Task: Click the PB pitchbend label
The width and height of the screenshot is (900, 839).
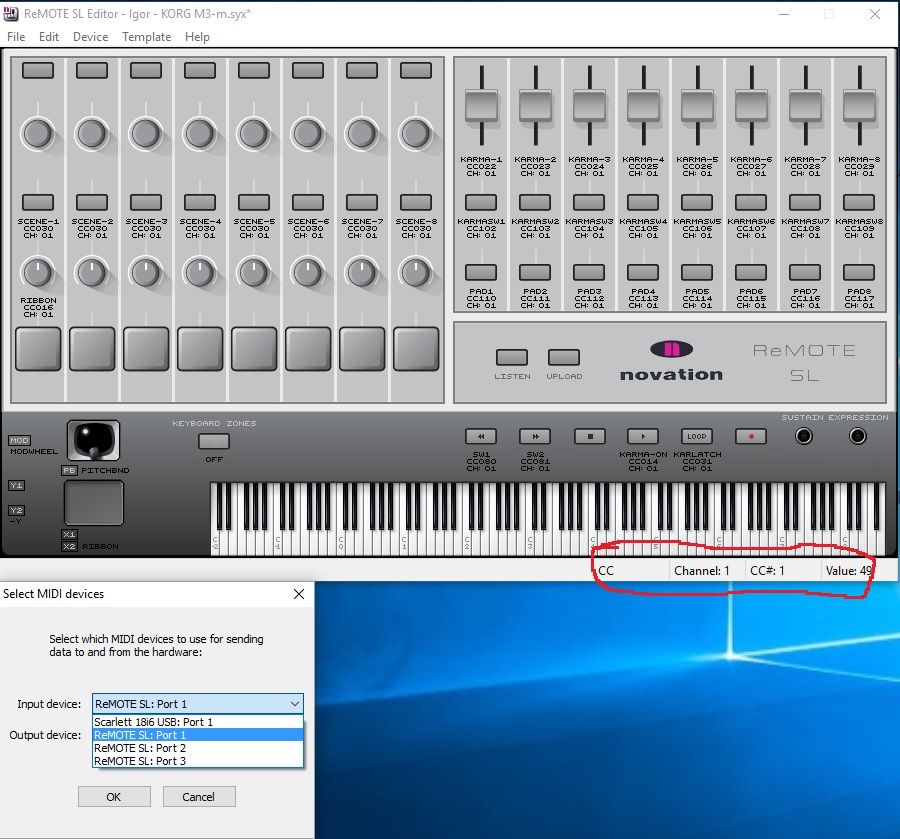Action: tap(69, 470)
